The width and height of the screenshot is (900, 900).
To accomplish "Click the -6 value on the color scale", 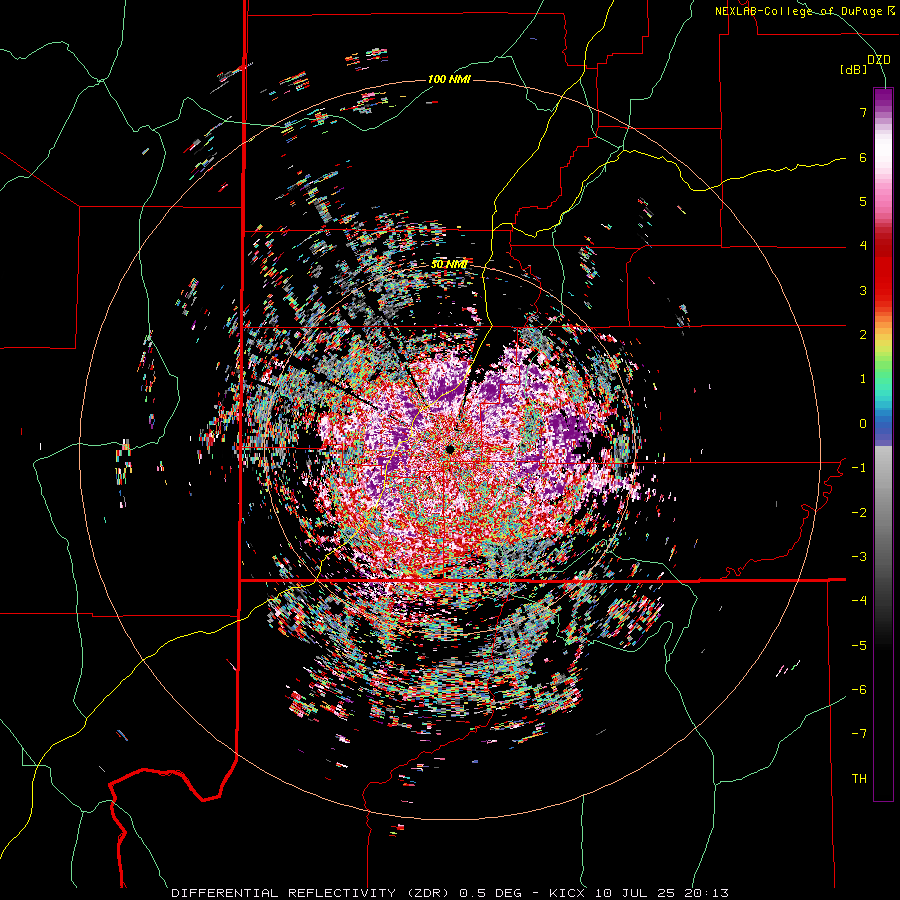I will [x=859, y=690].
